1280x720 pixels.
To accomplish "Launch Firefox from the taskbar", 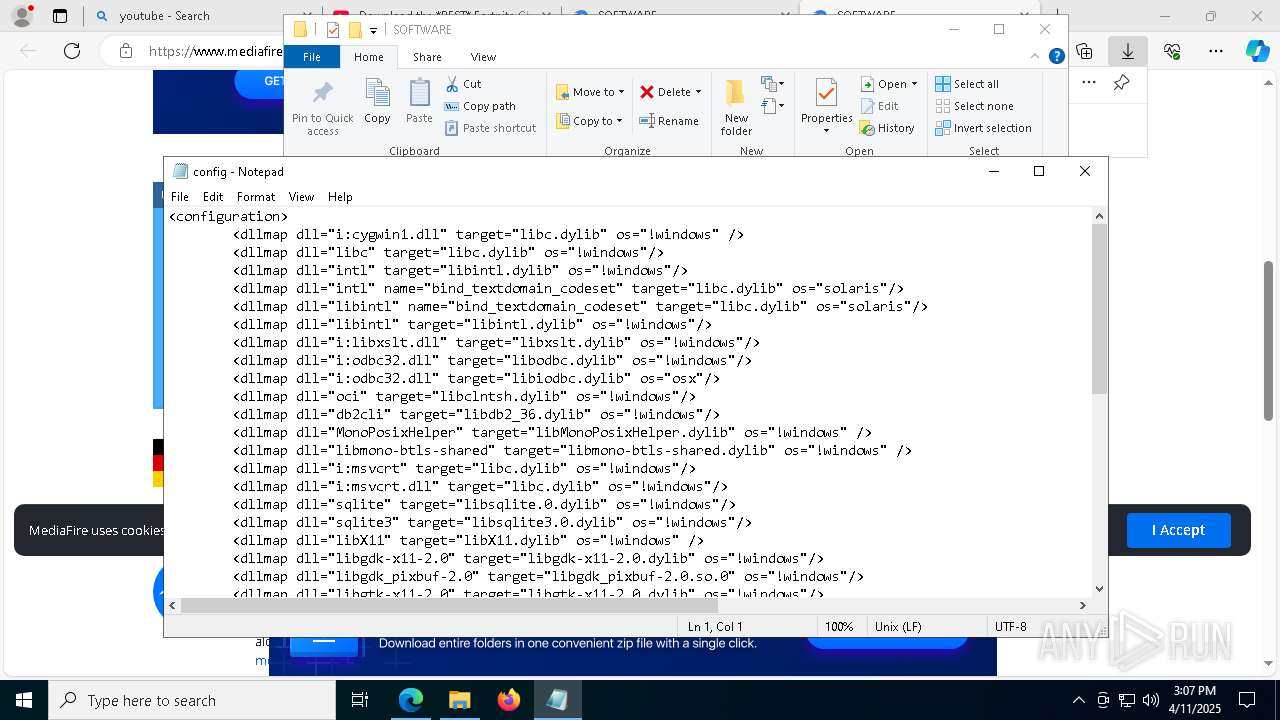I will pyautogui.click(x=508, y=700).
